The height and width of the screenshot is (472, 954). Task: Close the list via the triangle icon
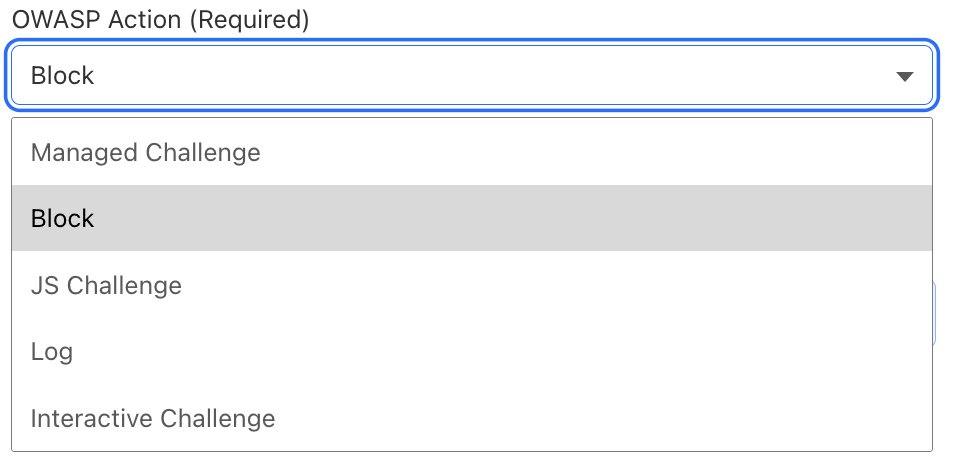tap(904, 76)
